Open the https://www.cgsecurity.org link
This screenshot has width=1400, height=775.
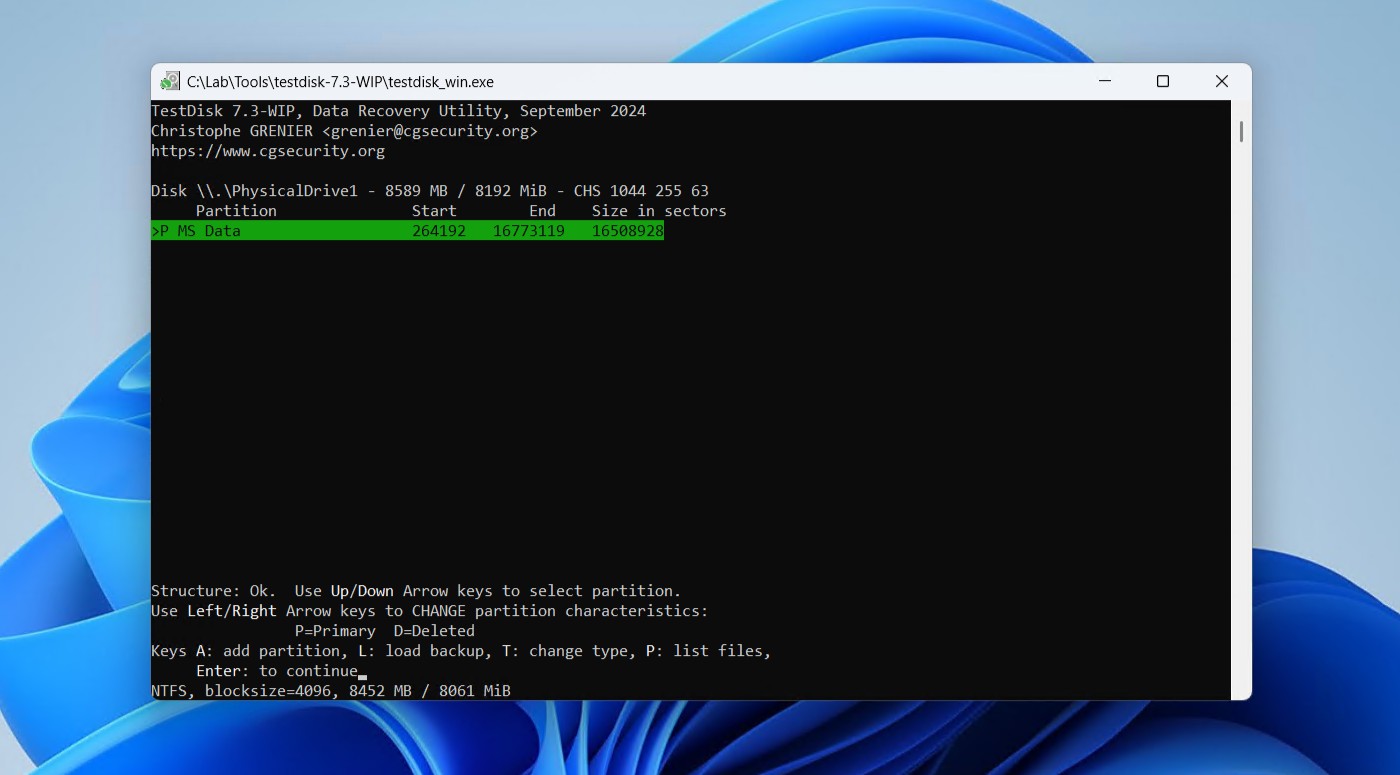coord(268,150)
